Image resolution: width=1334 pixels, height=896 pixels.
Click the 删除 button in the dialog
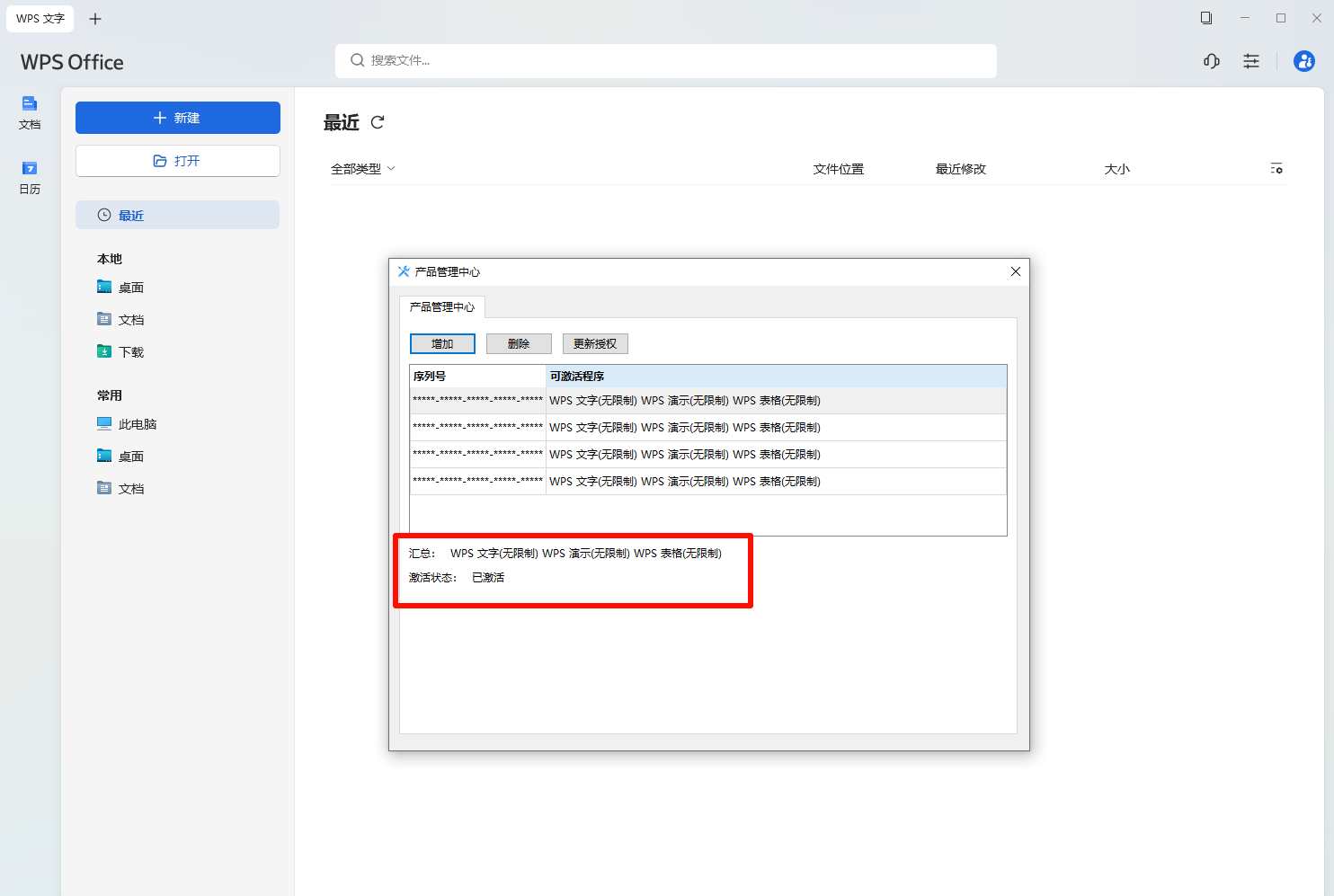tap(519, 343)
